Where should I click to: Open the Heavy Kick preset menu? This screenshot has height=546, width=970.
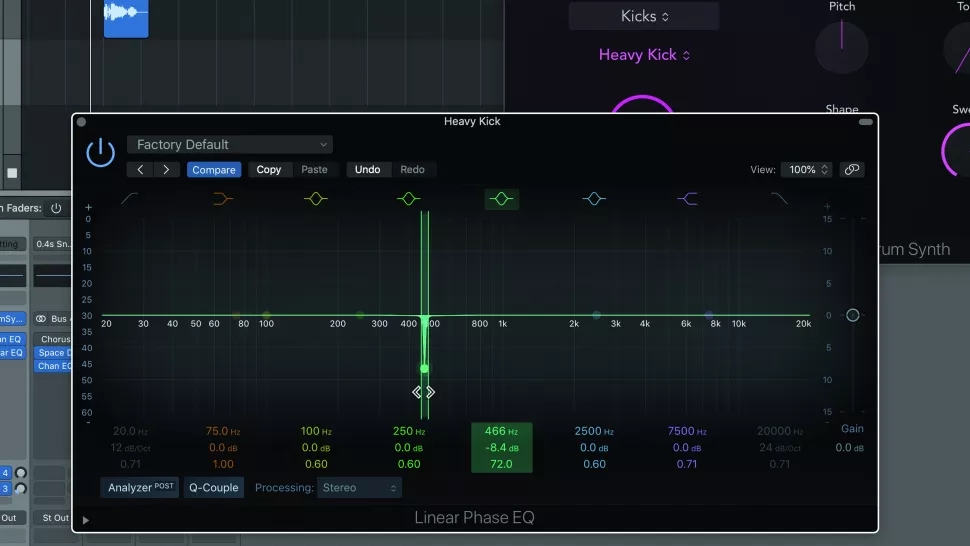click(644, 55)
